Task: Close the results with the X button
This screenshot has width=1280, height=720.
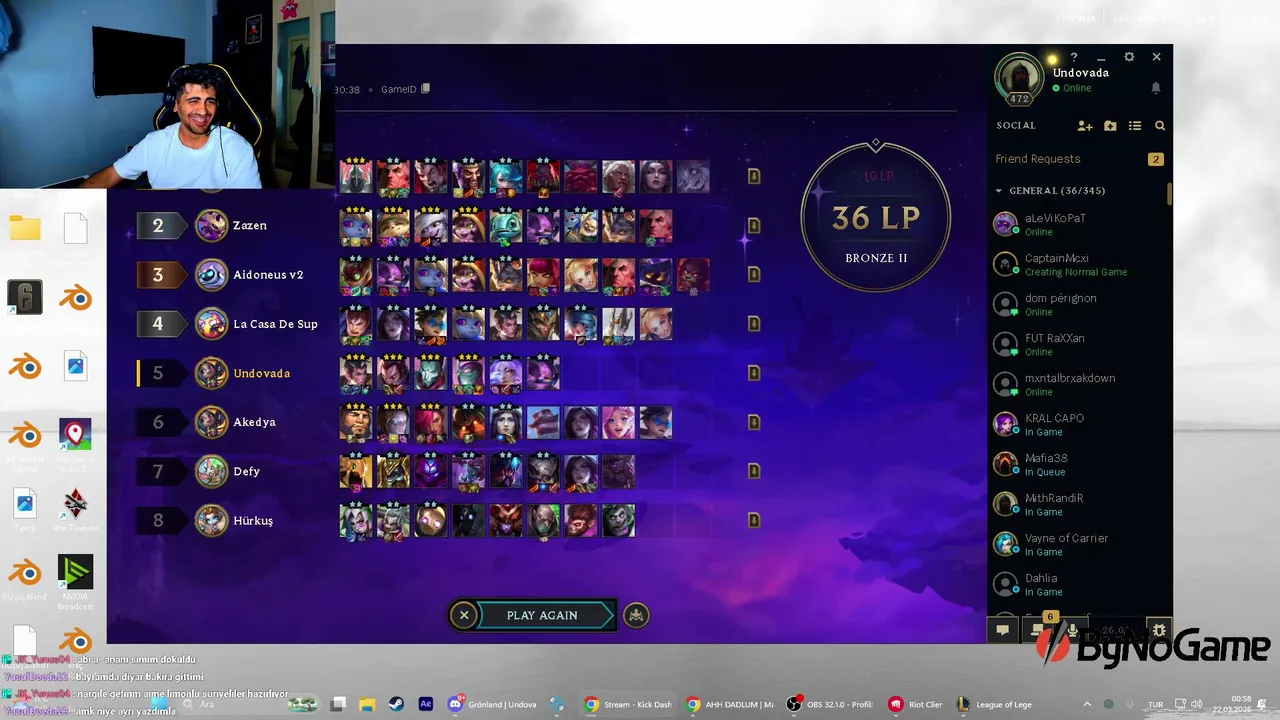Action: [x=463, y=615]
